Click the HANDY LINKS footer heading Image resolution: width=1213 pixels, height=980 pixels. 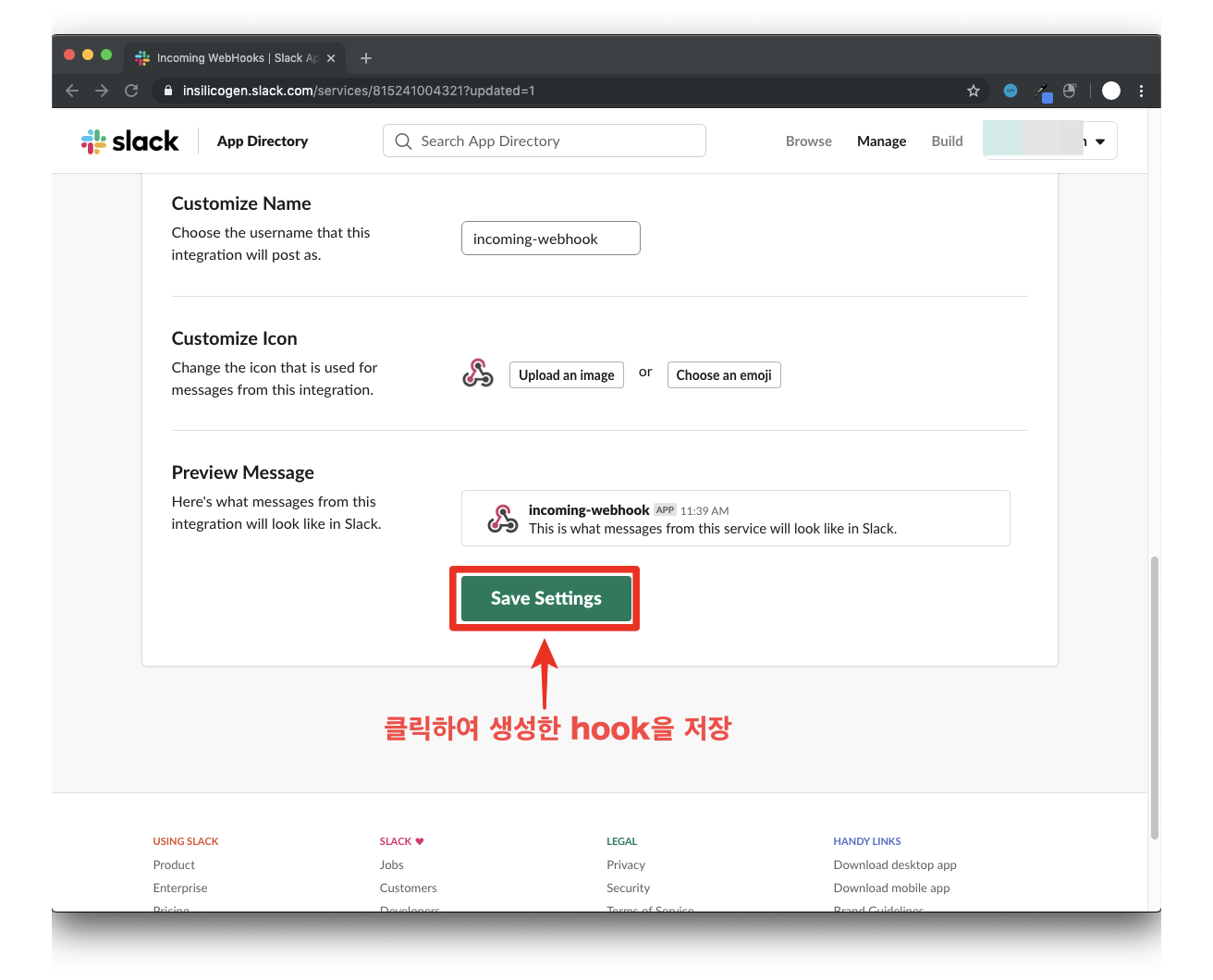[x=867, y=841]
